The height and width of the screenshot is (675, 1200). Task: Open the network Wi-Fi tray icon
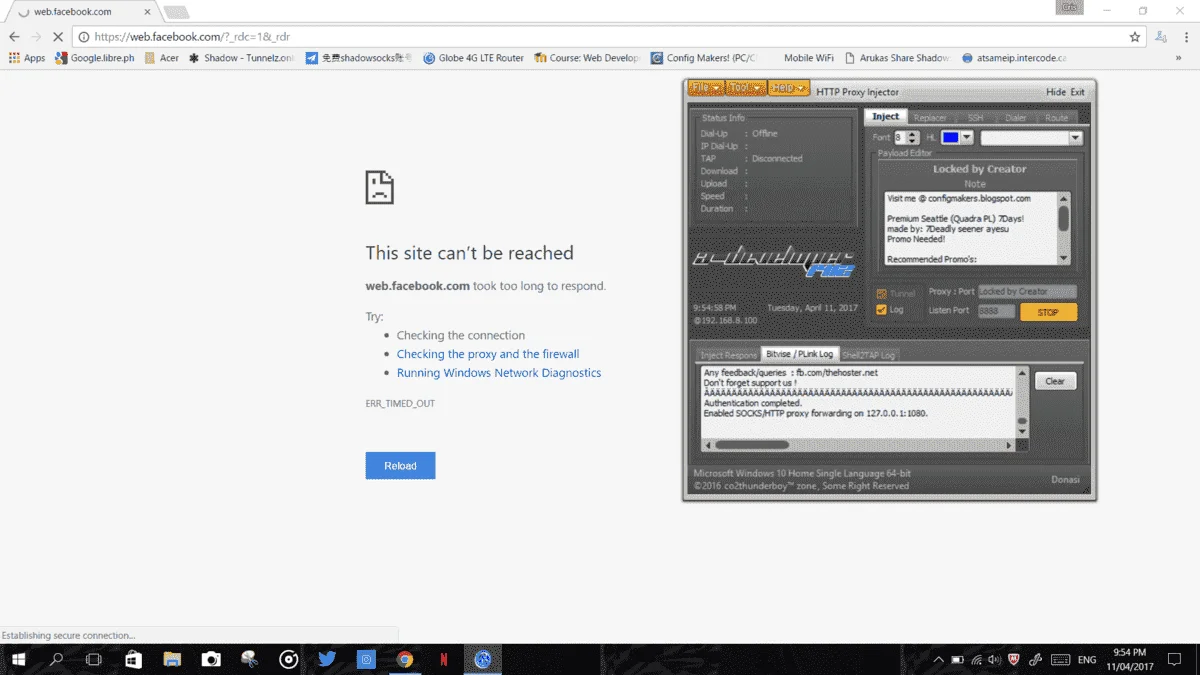[976, 660]
